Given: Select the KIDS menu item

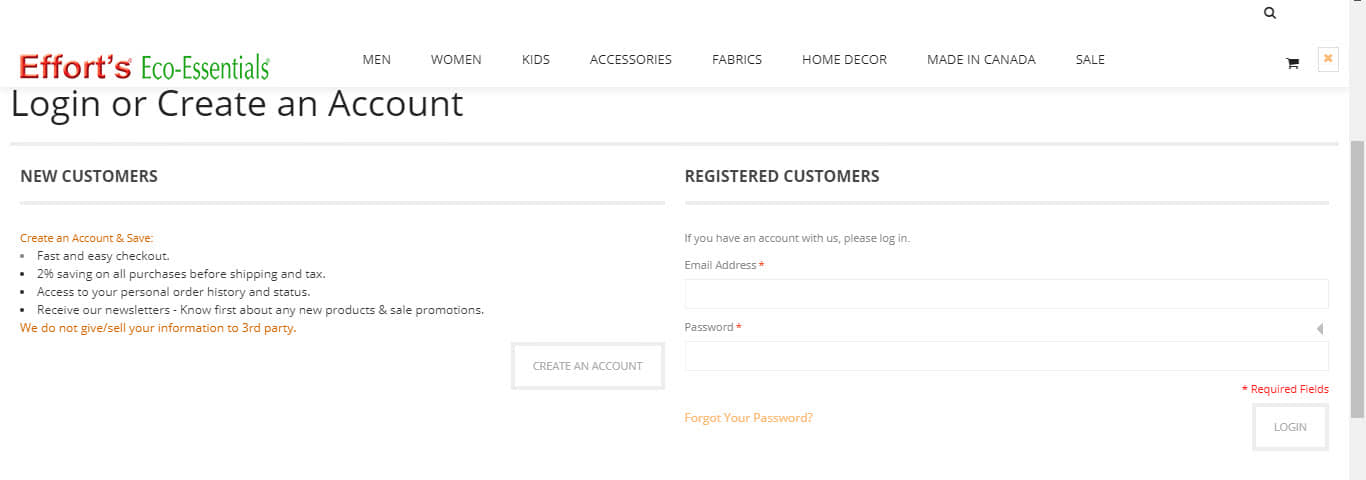Looking at the screenshot, I should [x=536, y=60].
